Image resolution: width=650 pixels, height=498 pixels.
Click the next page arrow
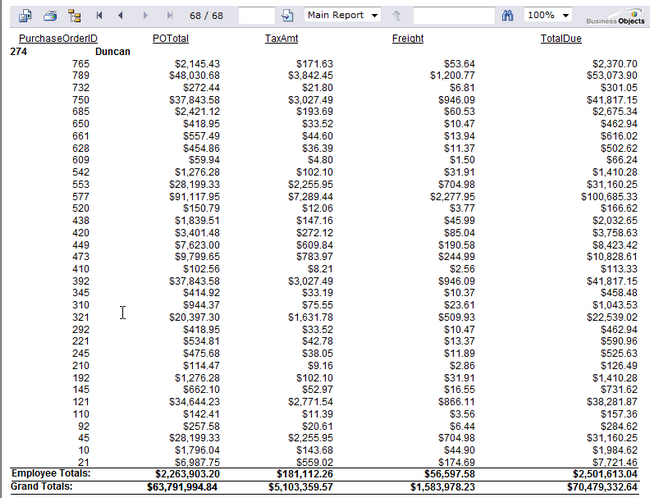[145, 15]
